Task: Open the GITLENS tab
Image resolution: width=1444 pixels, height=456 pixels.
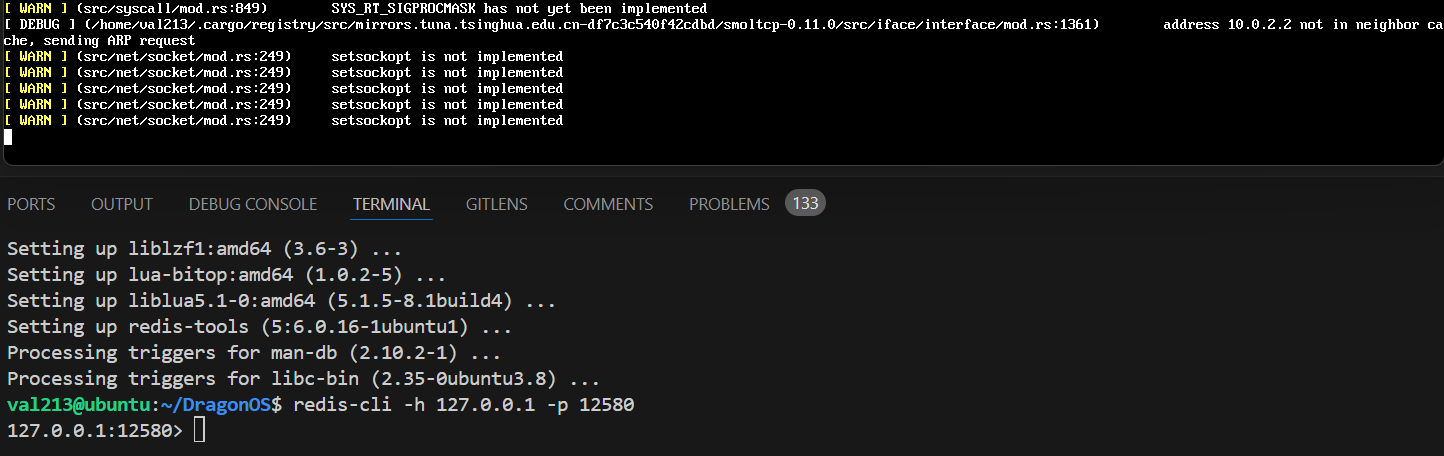Action: pos(496,204)
